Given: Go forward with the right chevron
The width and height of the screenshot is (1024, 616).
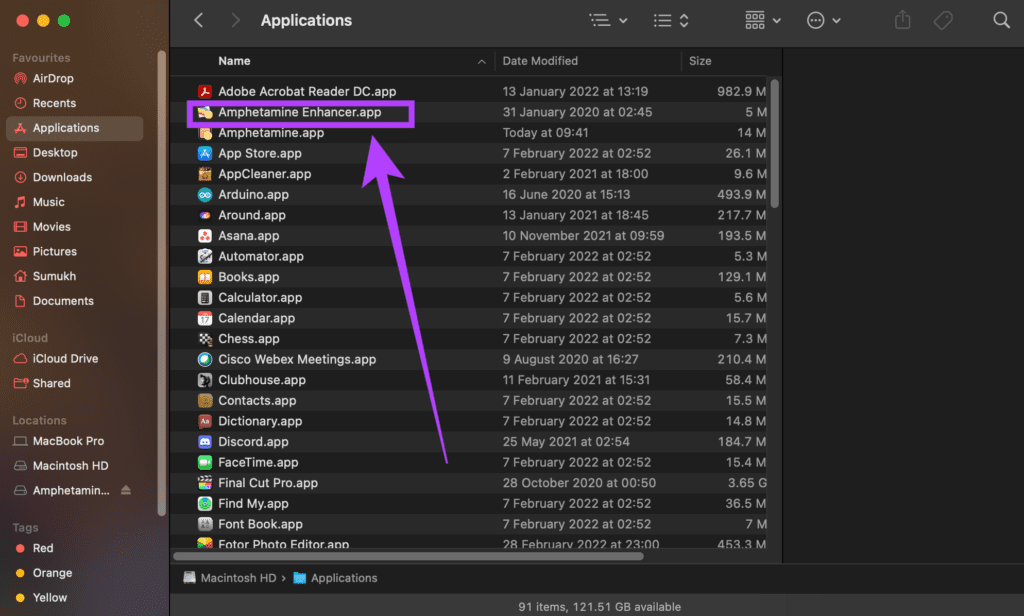Looking at the screenshot, I should 235,20.
